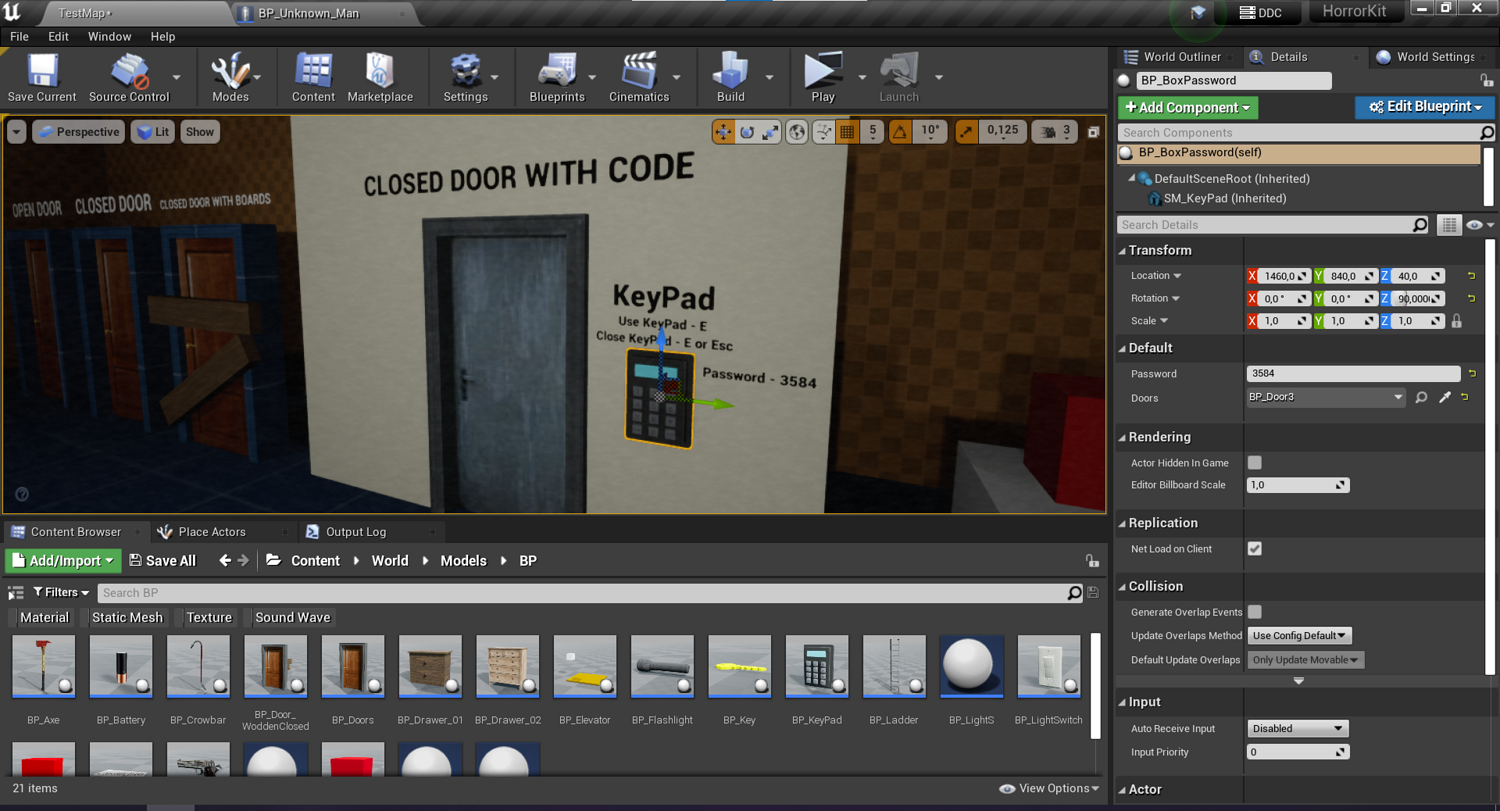Select the translate gizmo mode in viewport
This screenshot has width=1500, height=811.
(x=723, y=131)
